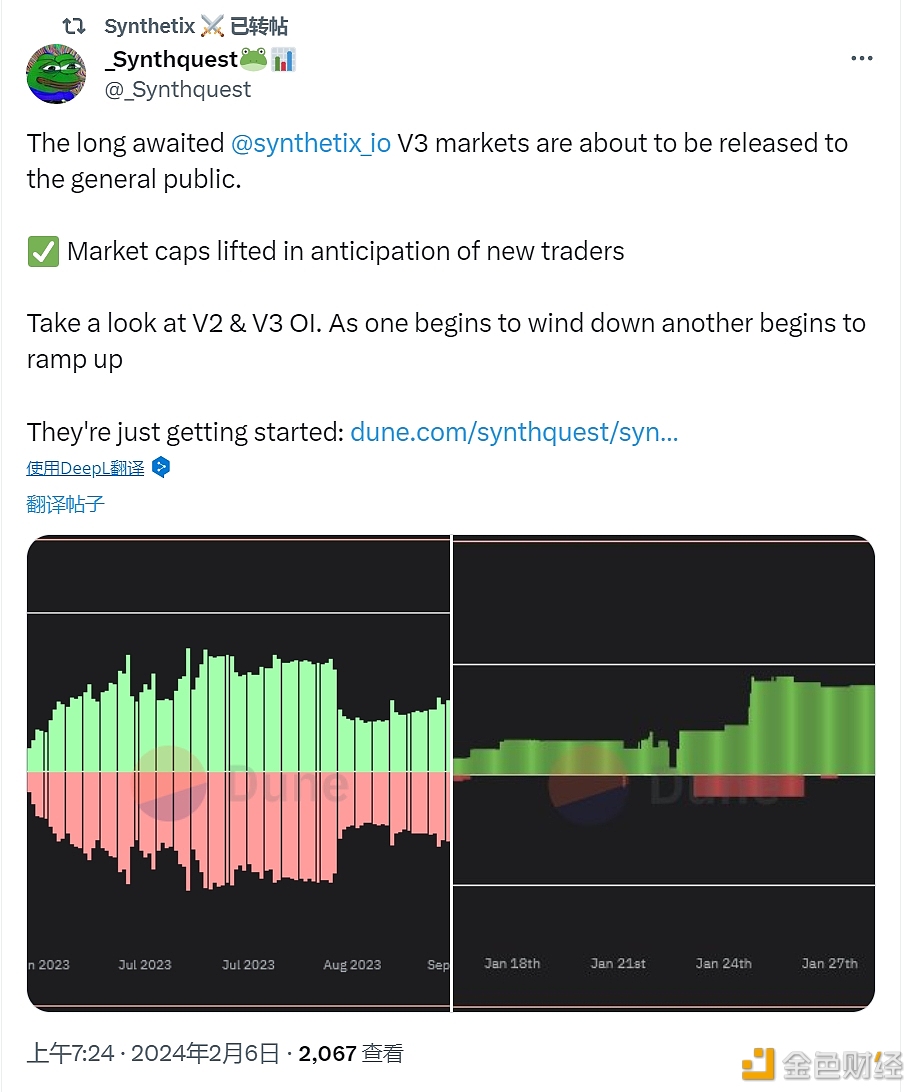Viewport: 915px width, 1092px height.
Task: Click 翻译帖子 to translate the post
Action: point(65,504)
